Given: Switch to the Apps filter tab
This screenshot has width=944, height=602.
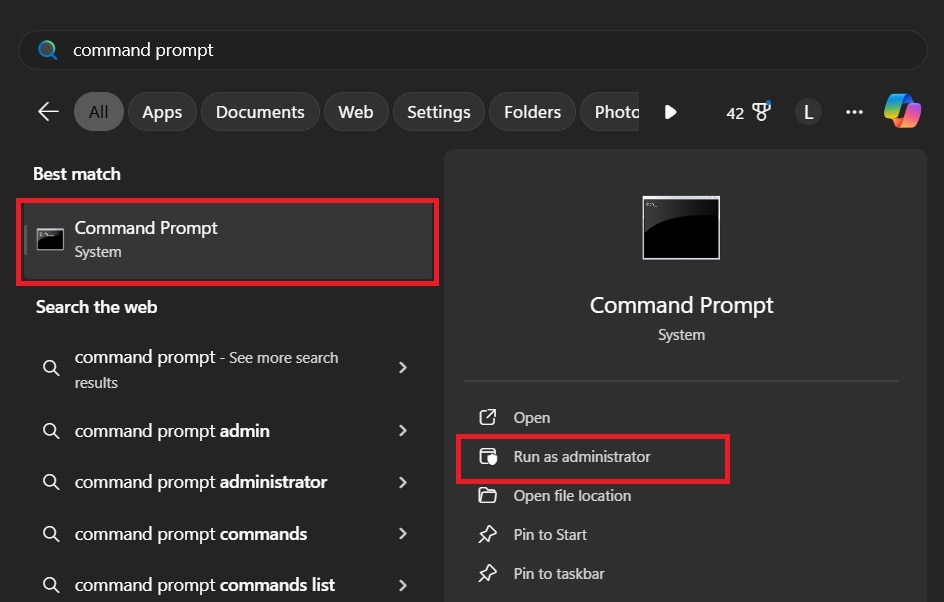Looking at the screenshot, I should (x=162, y=112).
